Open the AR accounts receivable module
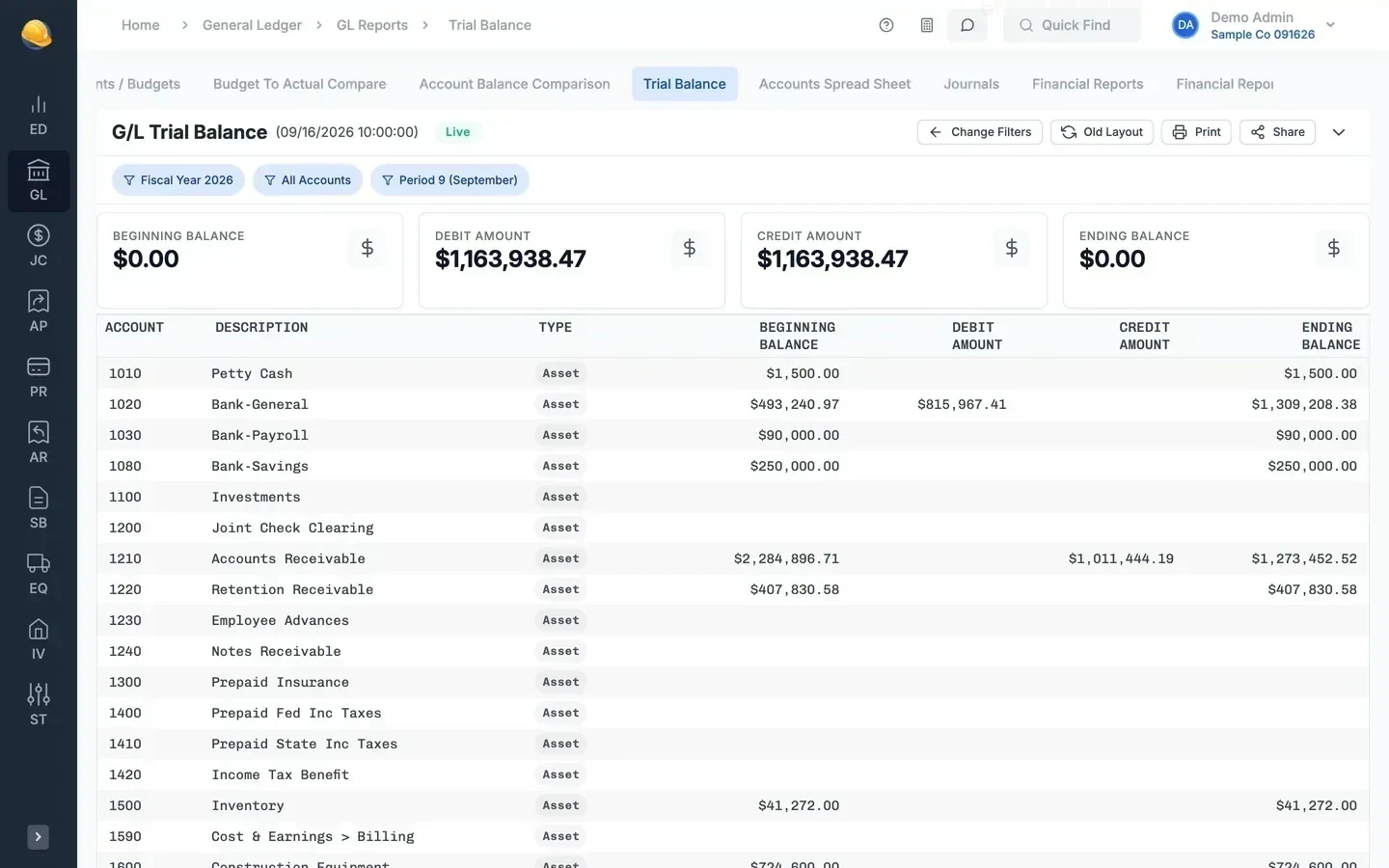1389x868 pixels. point(39,444)
